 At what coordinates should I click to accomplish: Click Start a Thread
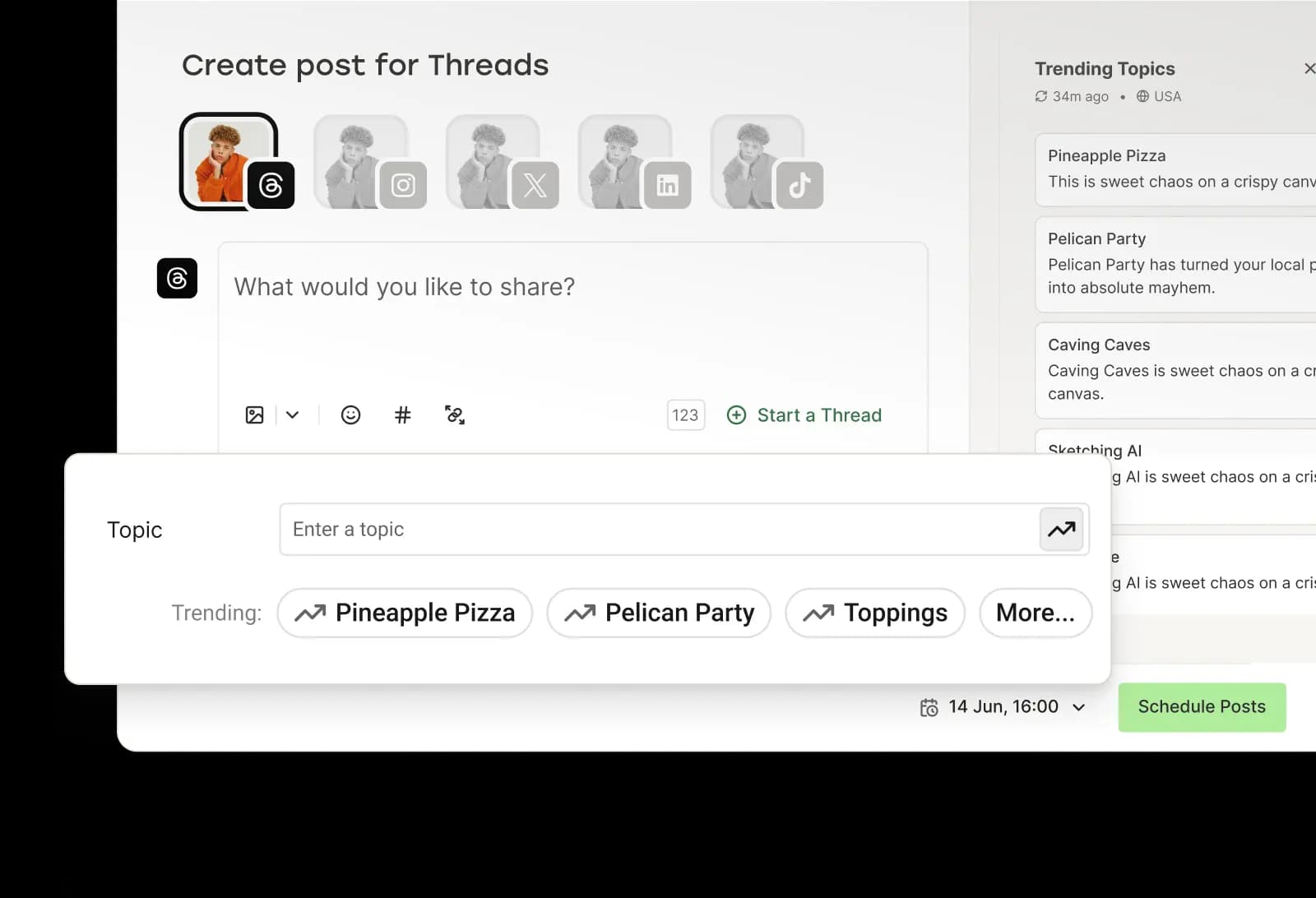804,415
